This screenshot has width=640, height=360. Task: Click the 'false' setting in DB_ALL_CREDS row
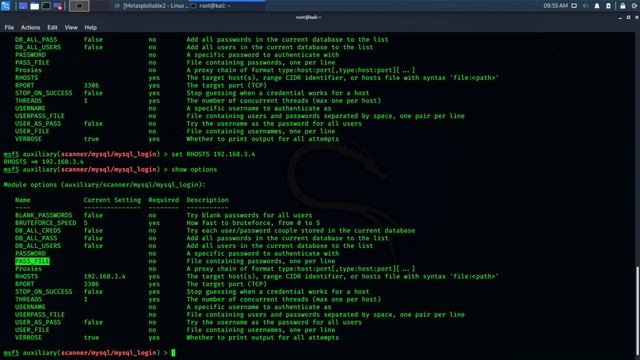pos(93,231)
